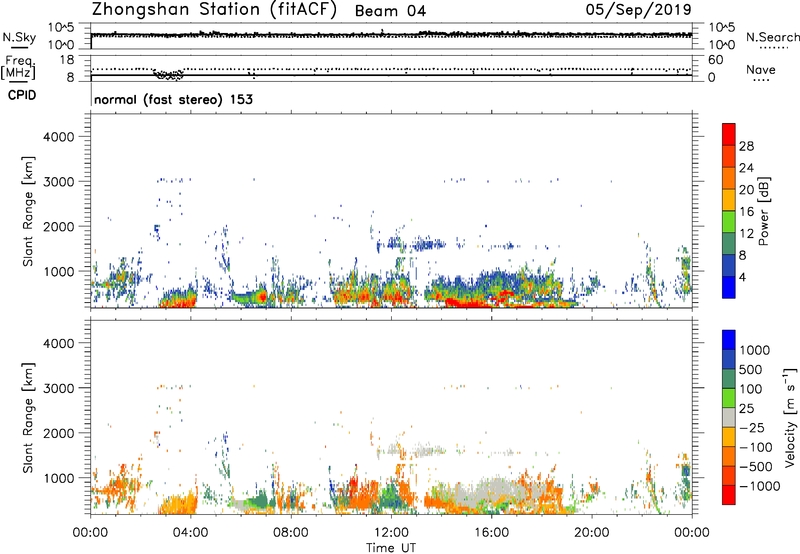The image size is (800, 554).
Task: Click the gray velocity patch near 16:00 UT
Action: tap(490, 492)
